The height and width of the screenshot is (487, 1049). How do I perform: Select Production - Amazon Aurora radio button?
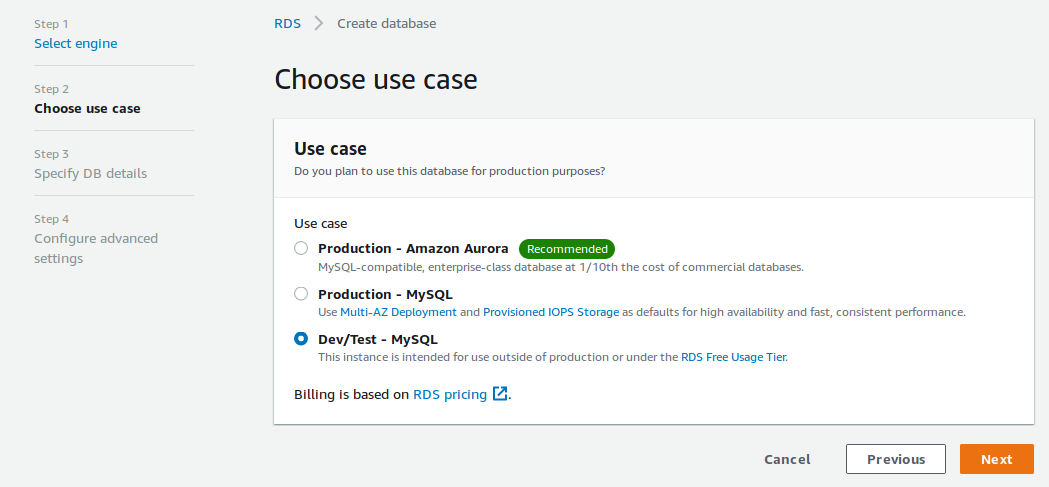pos(301,248)
